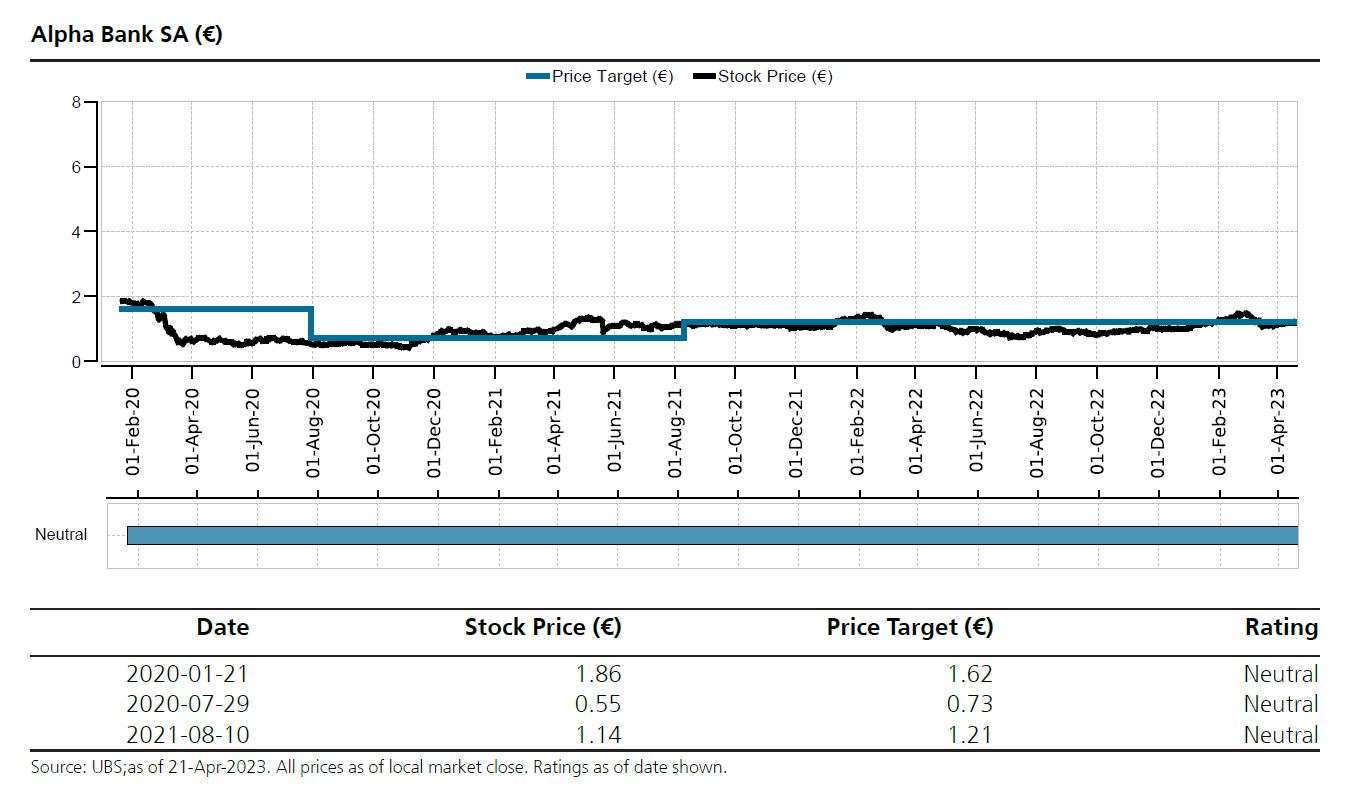
Task: Click the UBS source footnote text
Action: coord(378,768)
